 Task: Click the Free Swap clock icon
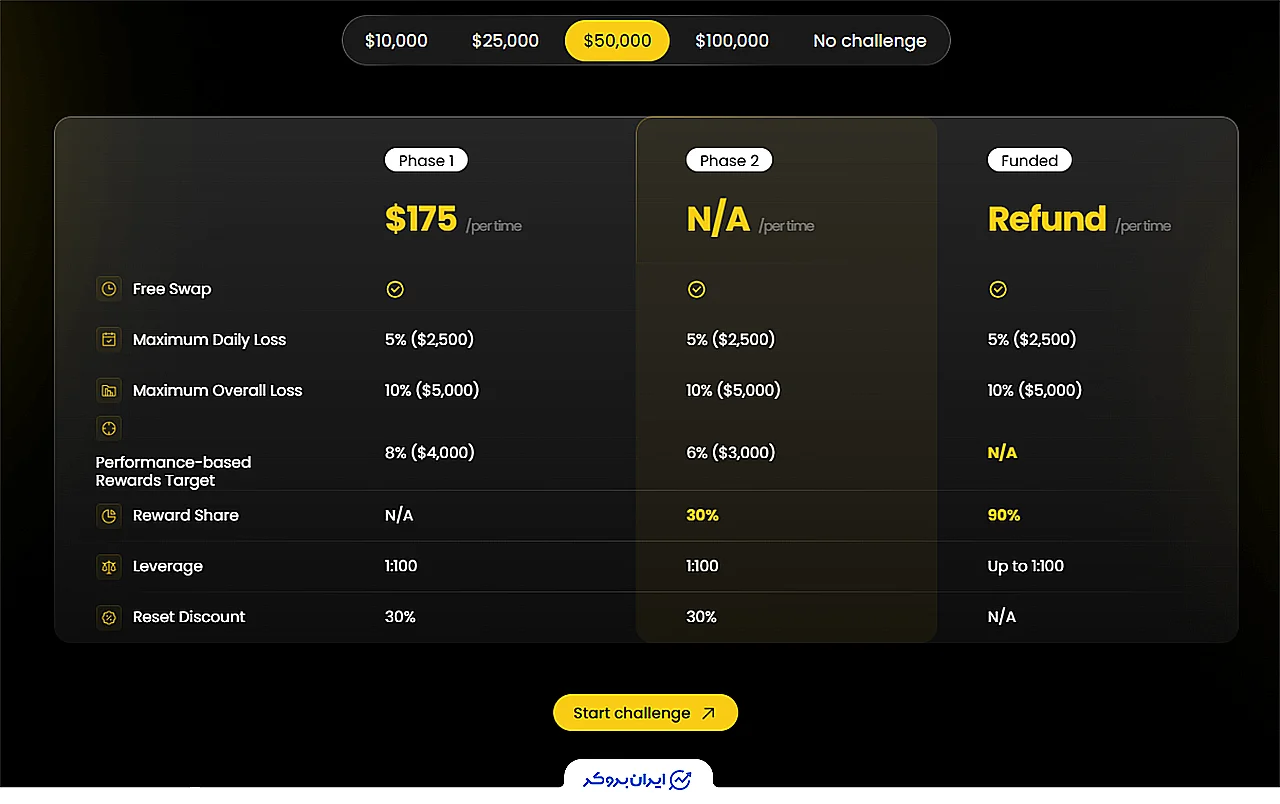point(108,289)
